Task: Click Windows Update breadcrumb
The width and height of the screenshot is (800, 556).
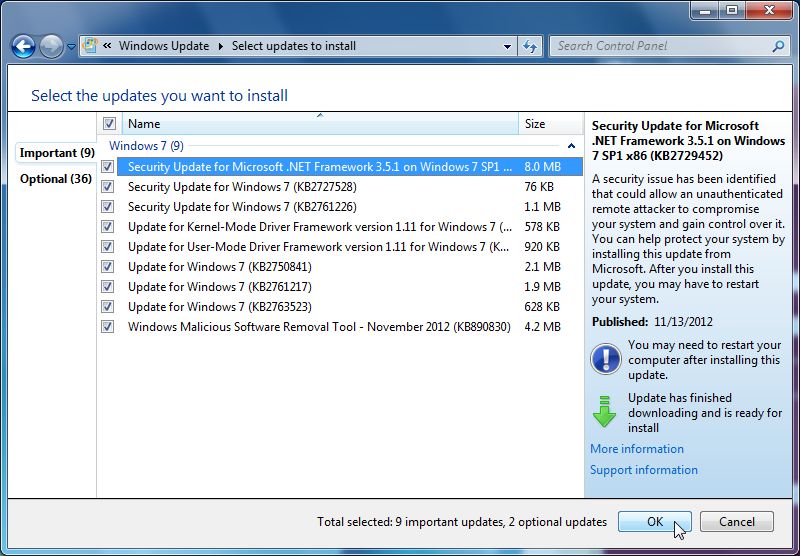Action: point(164,46)
